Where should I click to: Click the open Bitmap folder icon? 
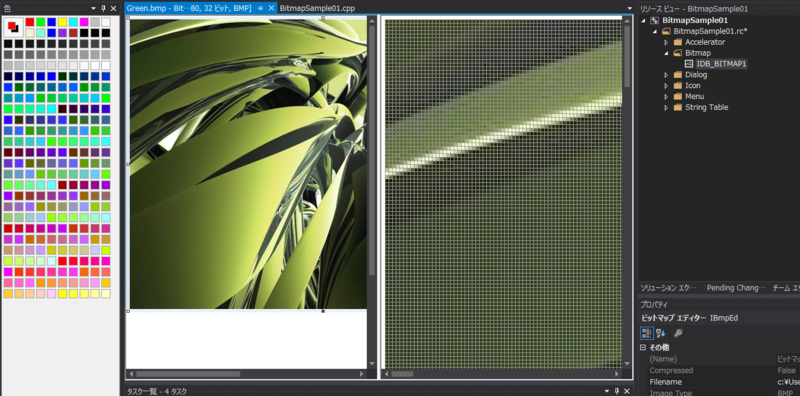tap(678, 53)
